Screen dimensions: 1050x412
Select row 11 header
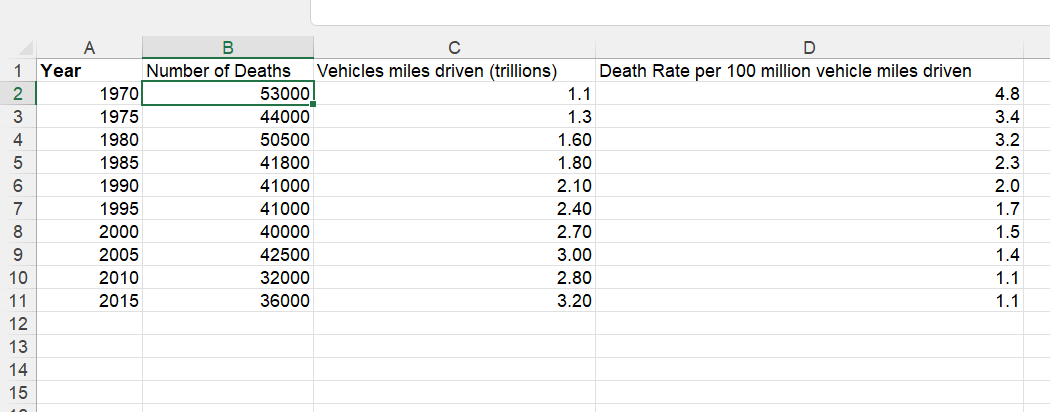[18, 300]
